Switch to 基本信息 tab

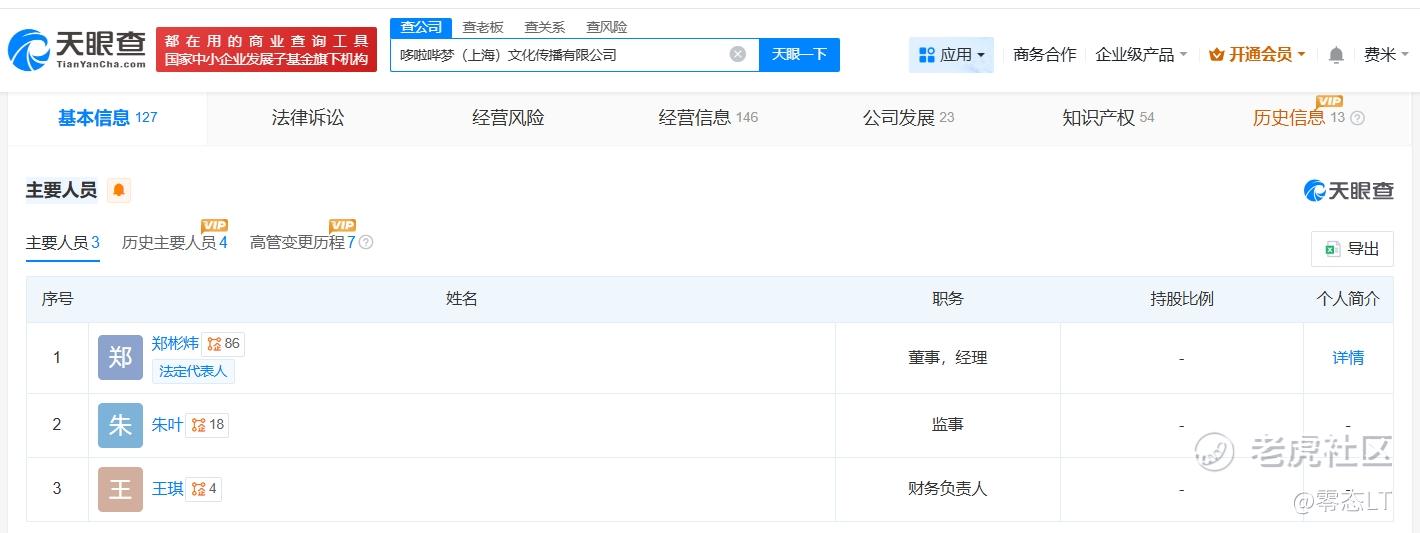[x=108, y=118]
